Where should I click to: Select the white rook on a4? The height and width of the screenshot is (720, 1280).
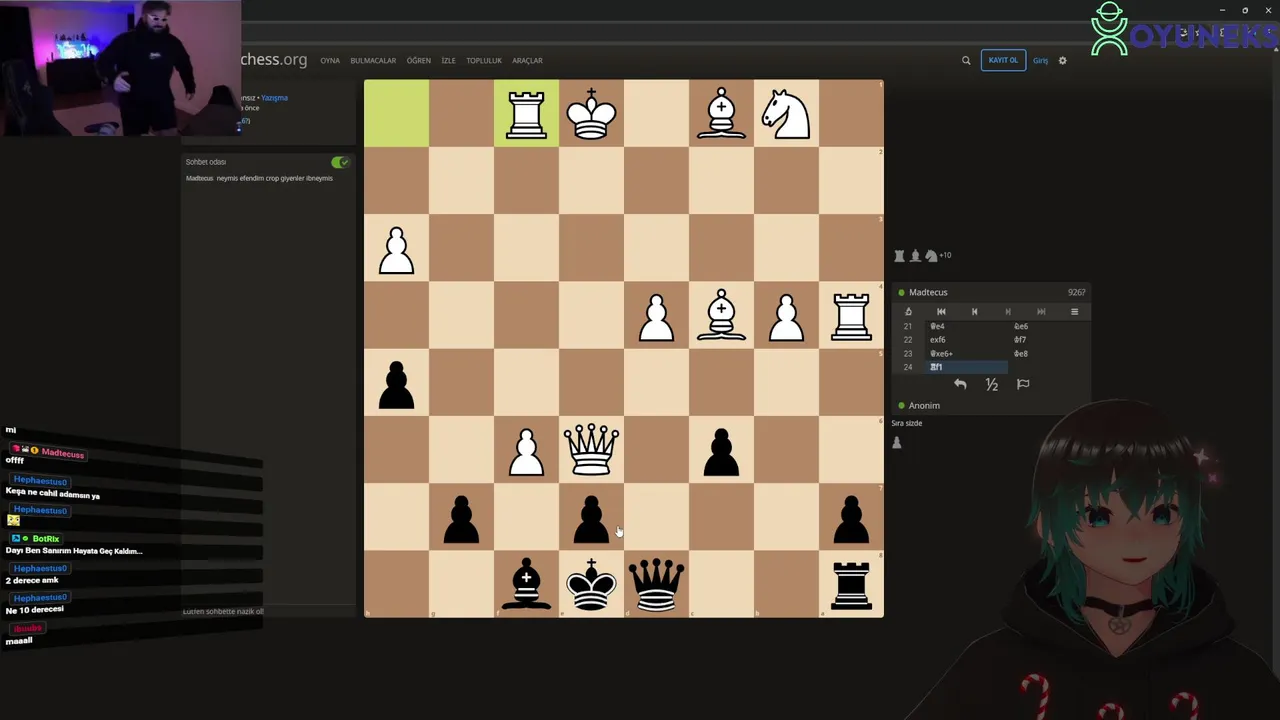[851, 315]
